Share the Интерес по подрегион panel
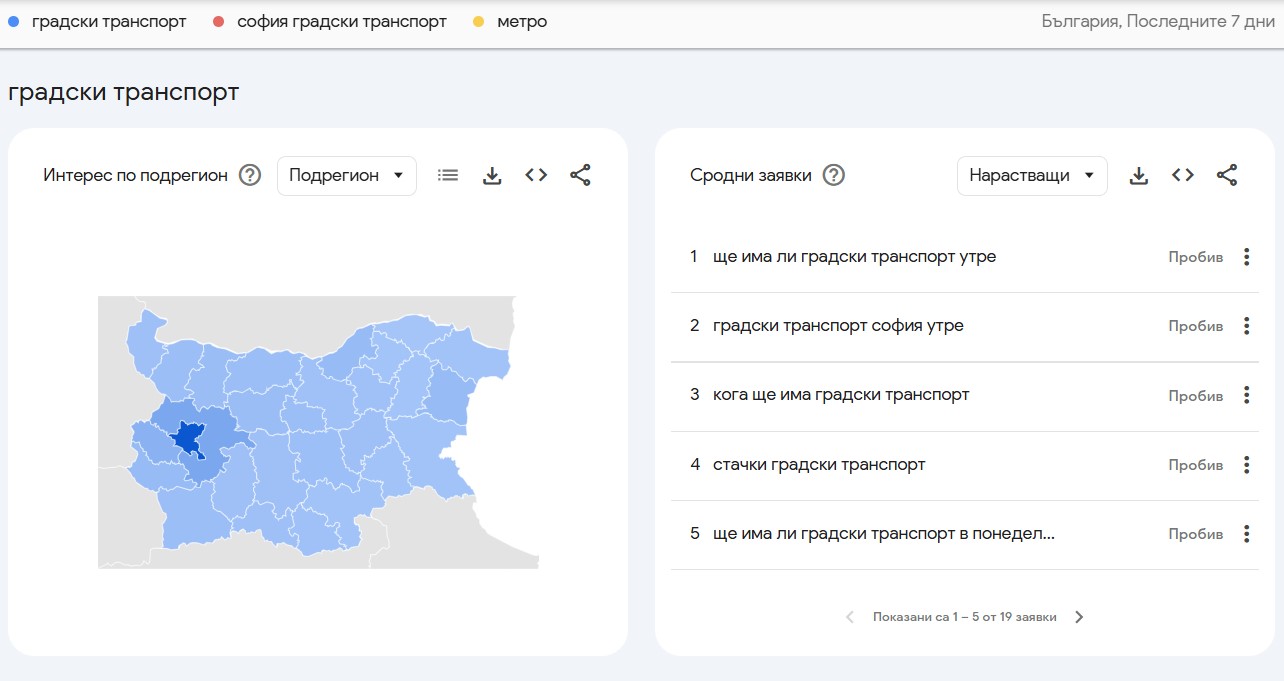The height and width of the screenshot is (681, 1284). pyautogui.click(x=581, y=174)
